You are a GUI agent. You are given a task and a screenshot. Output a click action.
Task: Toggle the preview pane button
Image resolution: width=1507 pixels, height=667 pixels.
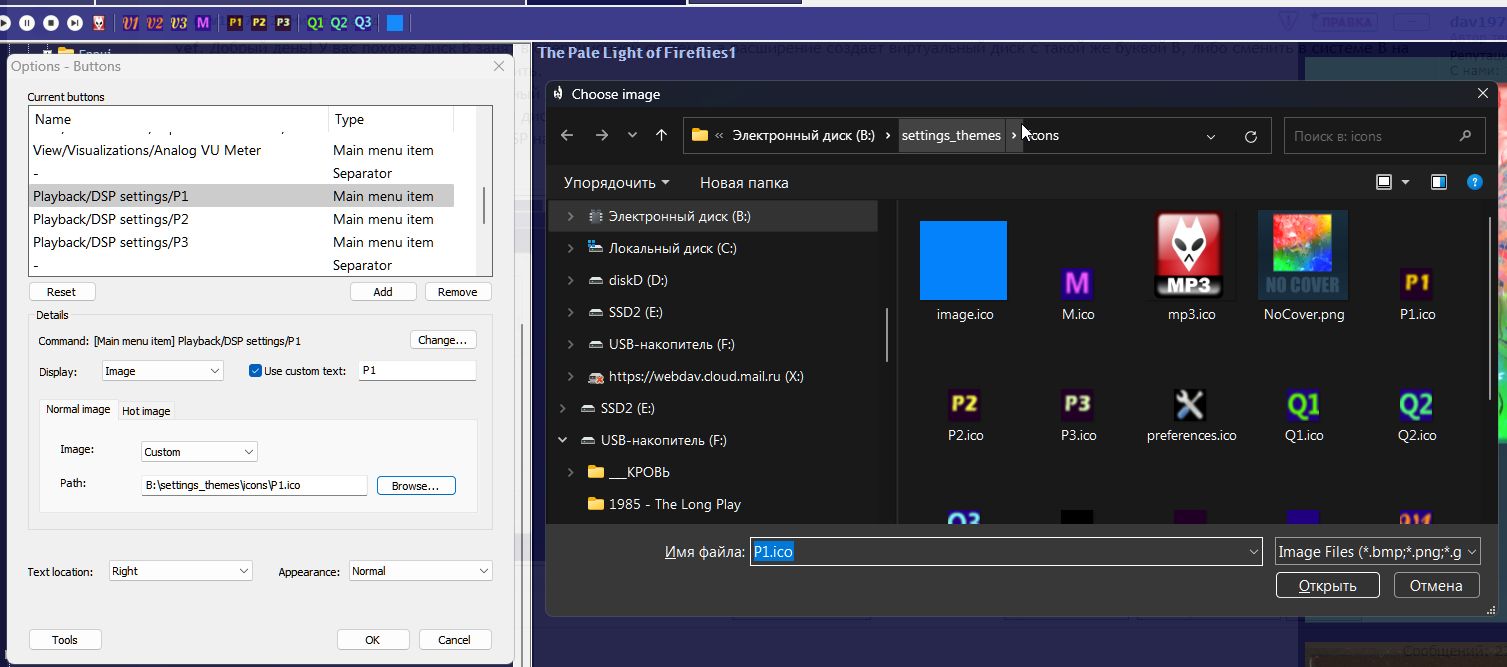1438,182
